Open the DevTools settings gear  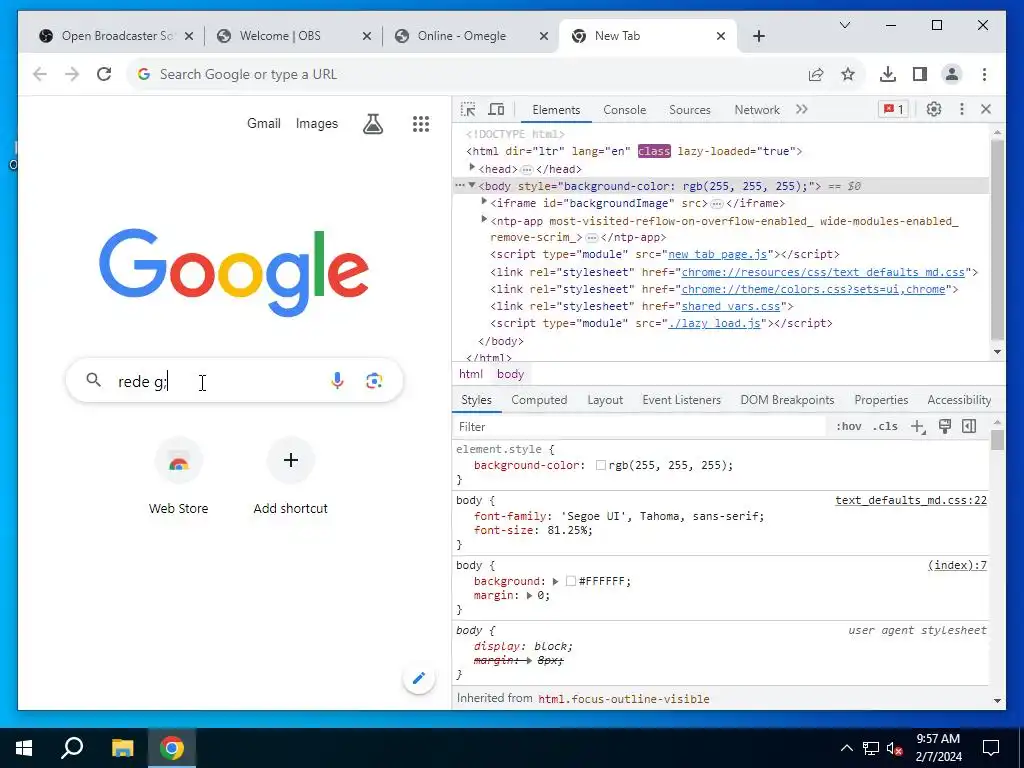(934, 109)
